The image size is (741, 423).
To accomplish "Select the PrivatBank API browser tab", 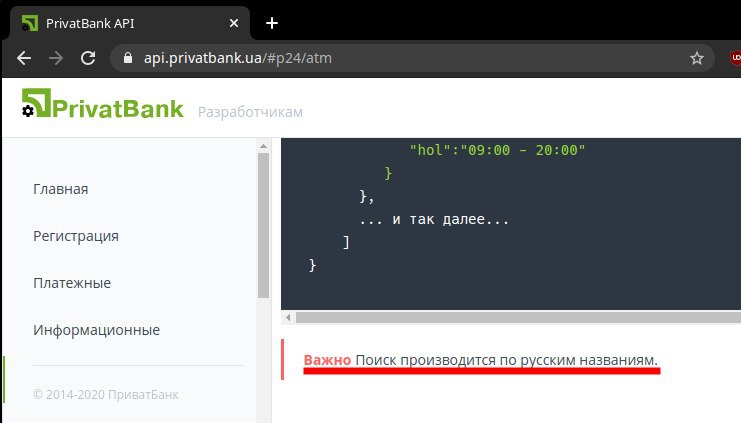I will 130,23.
